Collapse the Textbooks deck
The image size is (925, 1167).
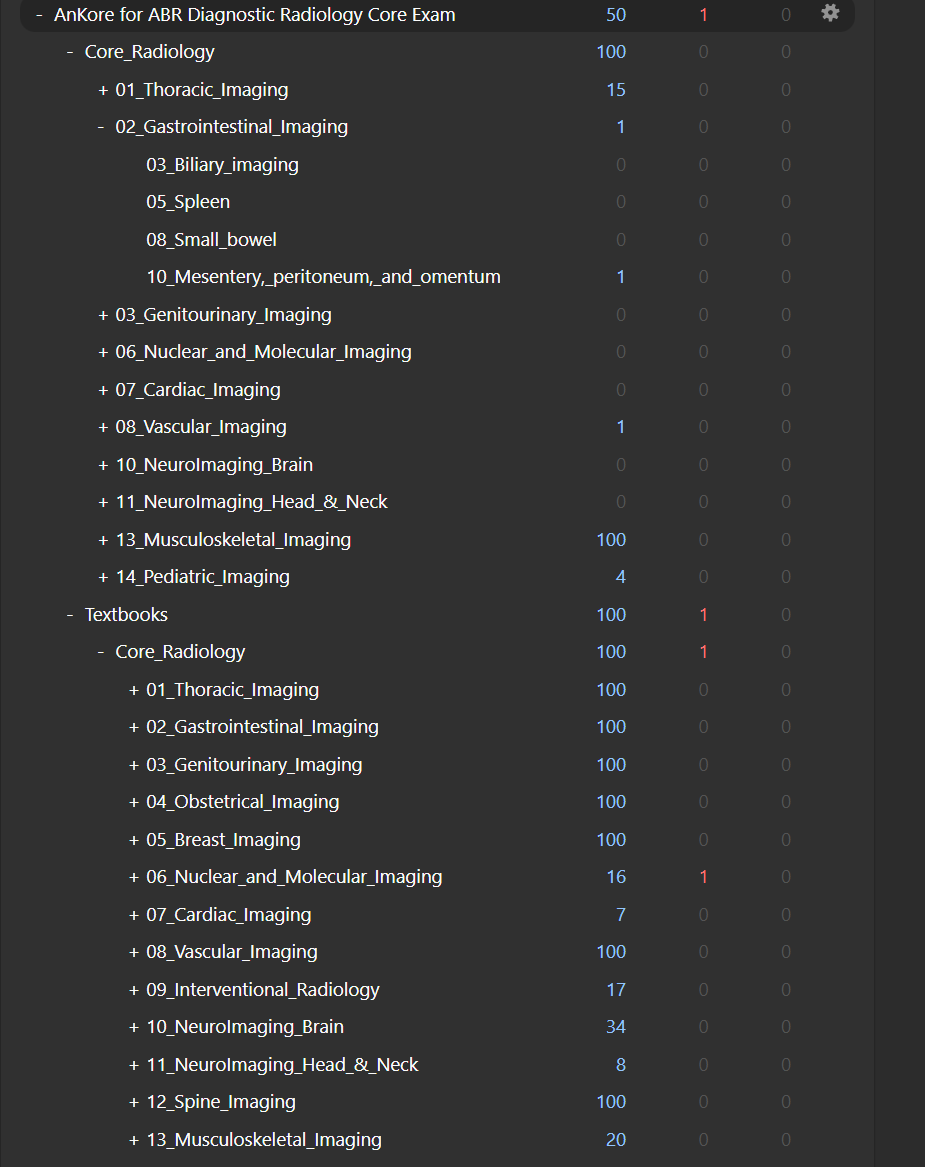(x=70, y=615)
